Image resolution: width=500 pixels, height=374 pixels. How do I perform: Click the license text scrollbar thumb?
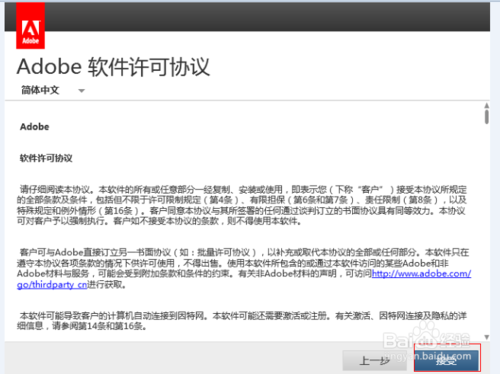tap(487, 117)
